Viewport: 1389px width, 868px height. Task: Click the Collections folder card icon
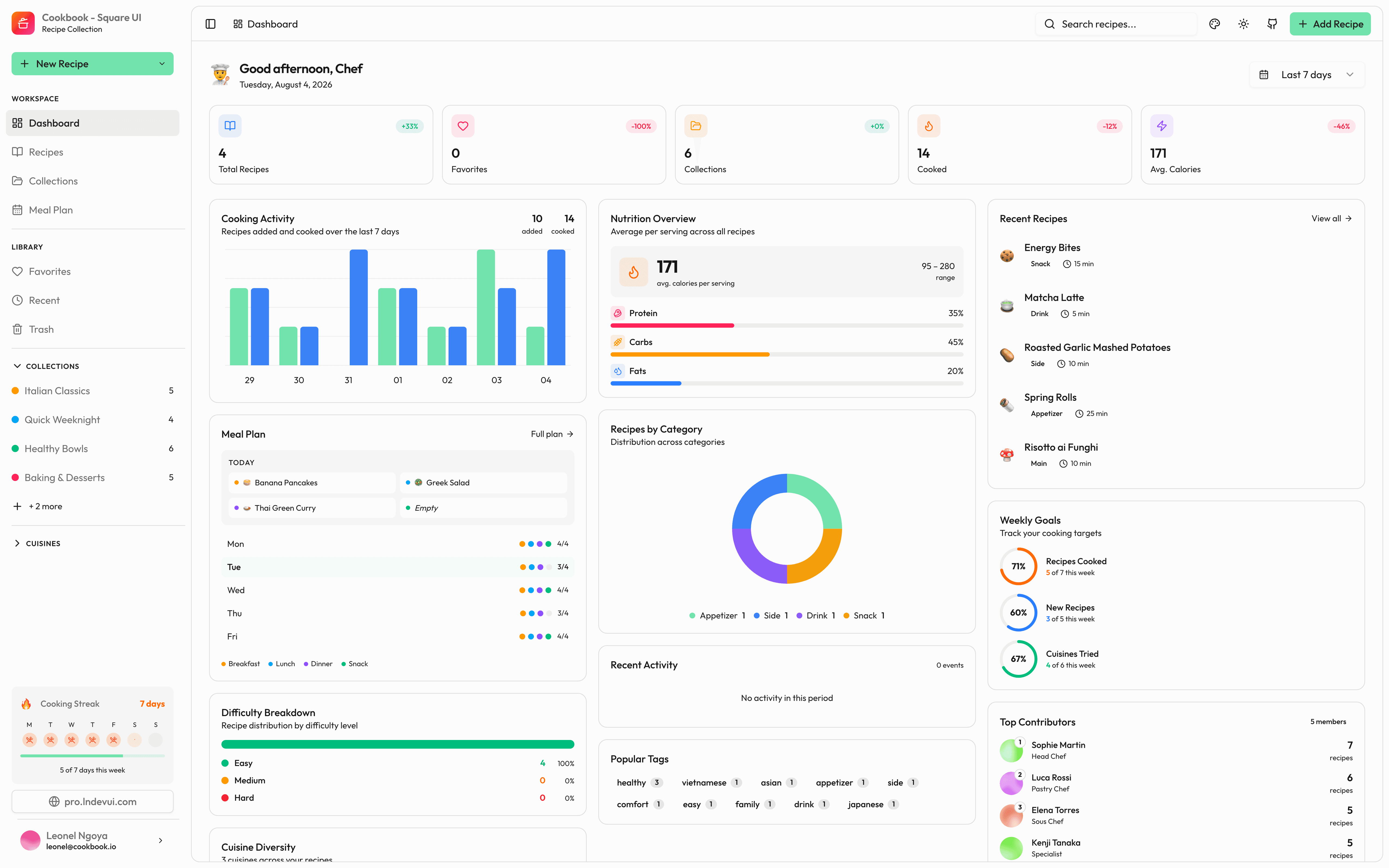(696, 126)
